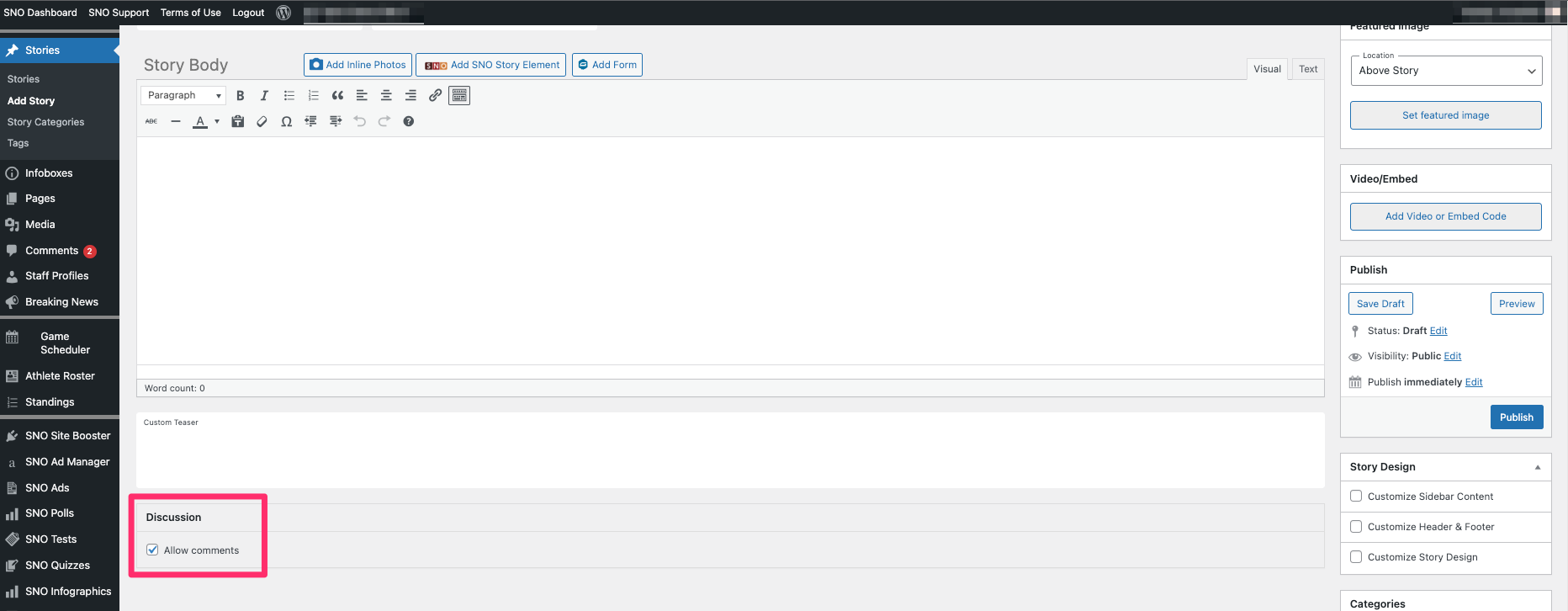The height and width of the screenshot is (611, 1568).
Task: Preview the story
Action: point(1517,304)
